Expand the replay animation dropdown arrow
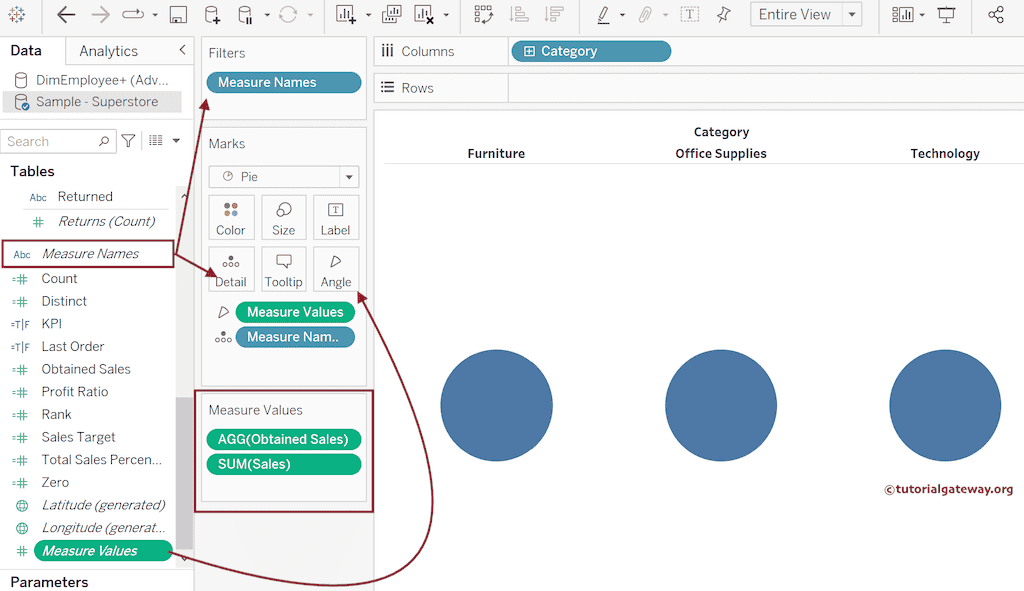This screenshot has height=591, width=1024. [155, 15]
